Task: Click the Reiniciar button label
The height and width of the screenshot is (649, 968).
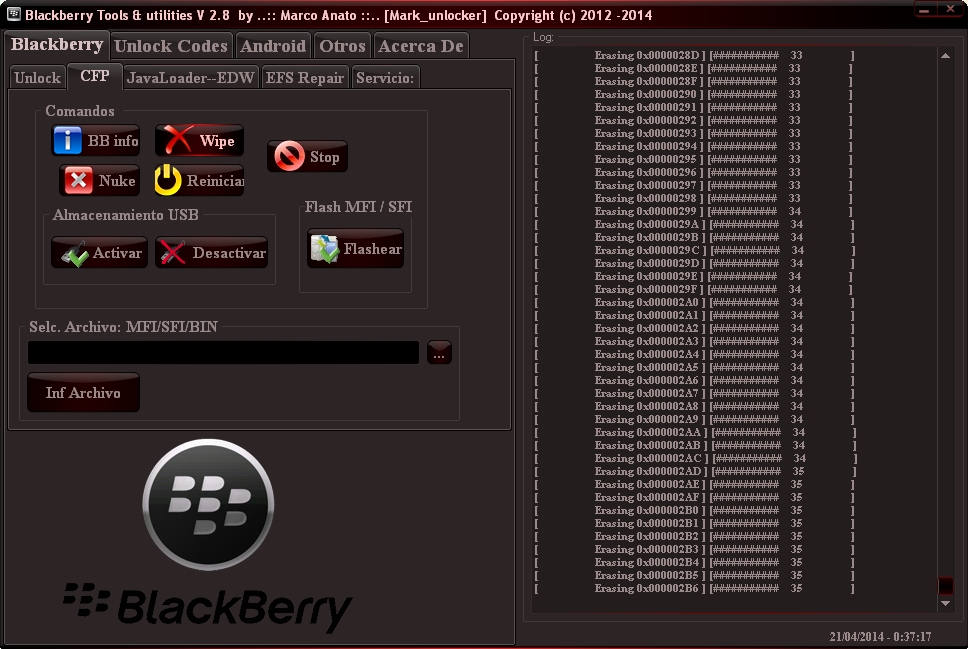Action: coord(215,181)
